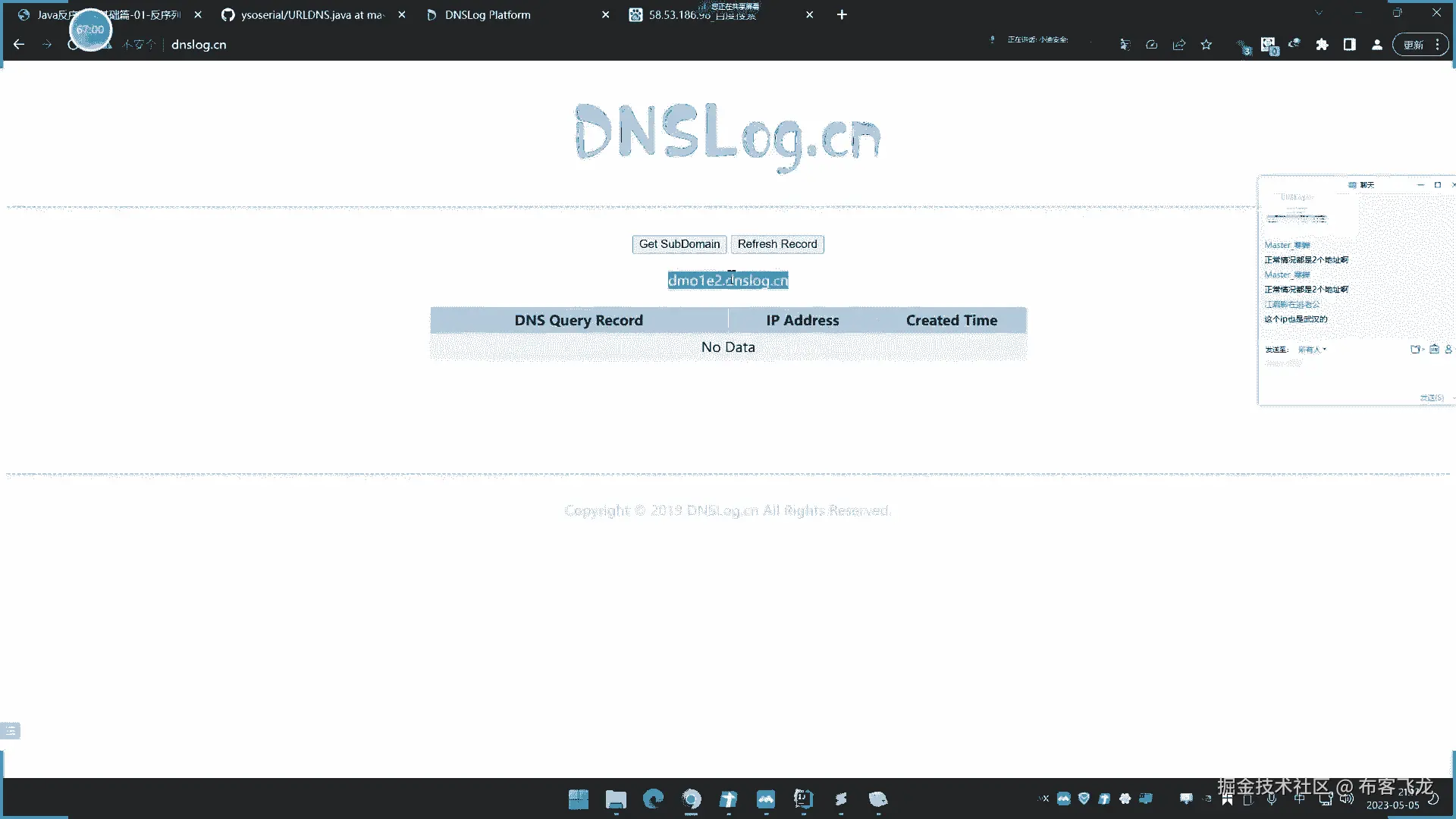The height and width of the screenshot is (819, 1456).
Task: Click the share page icon
Action: click(1178, 45)
